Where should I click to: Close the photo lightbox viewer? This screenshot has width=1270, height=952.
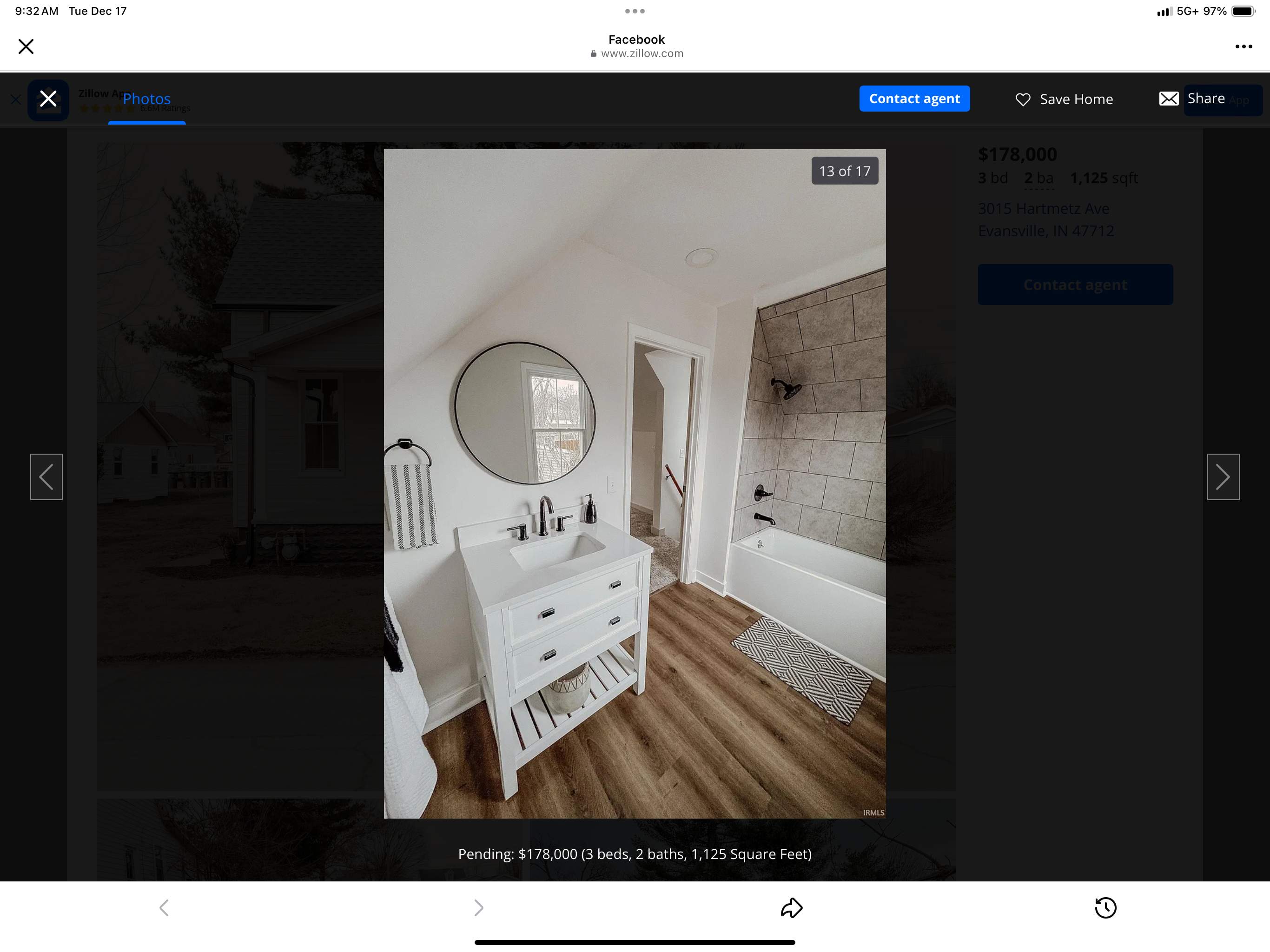coord(48,99)
